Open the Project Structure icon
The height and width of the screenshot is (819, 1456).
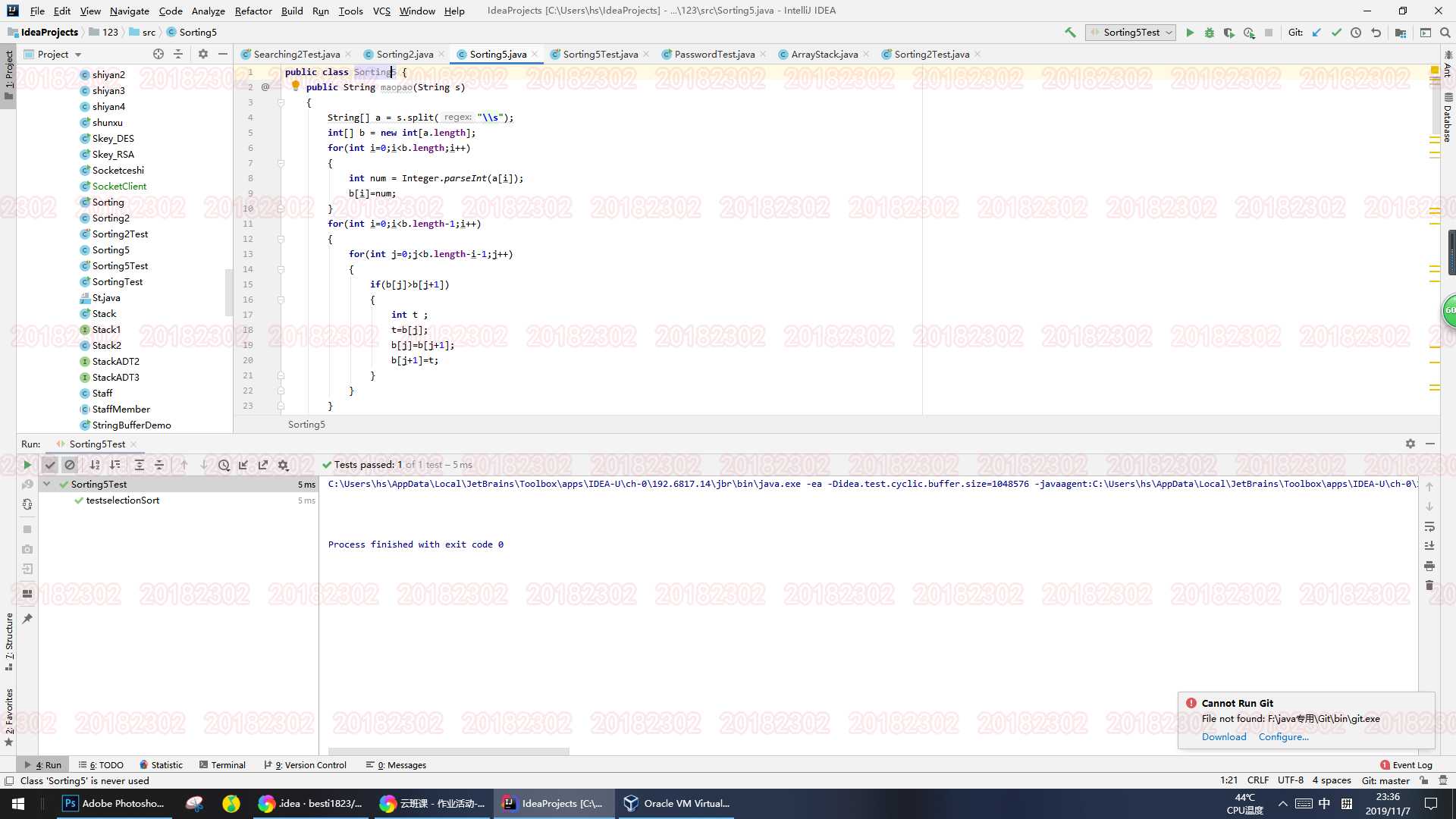click(1401, 33)
